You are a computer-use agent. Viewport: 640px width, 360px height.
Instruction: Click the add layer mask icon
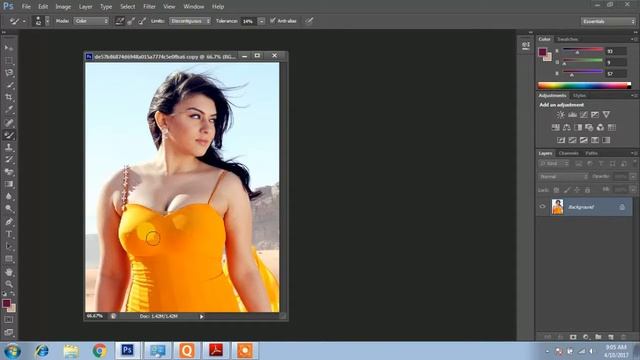coord(573,337)
